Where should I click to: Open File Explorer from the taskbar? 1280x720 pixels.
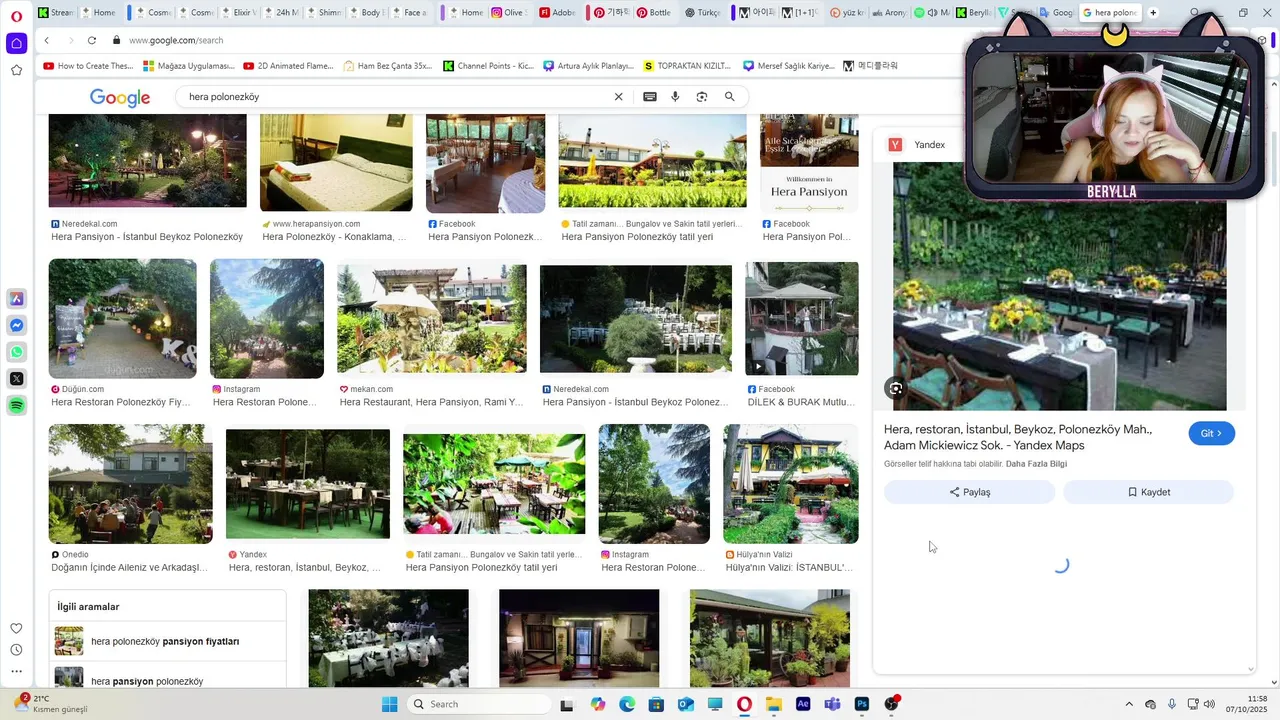(x=774, y=704)
